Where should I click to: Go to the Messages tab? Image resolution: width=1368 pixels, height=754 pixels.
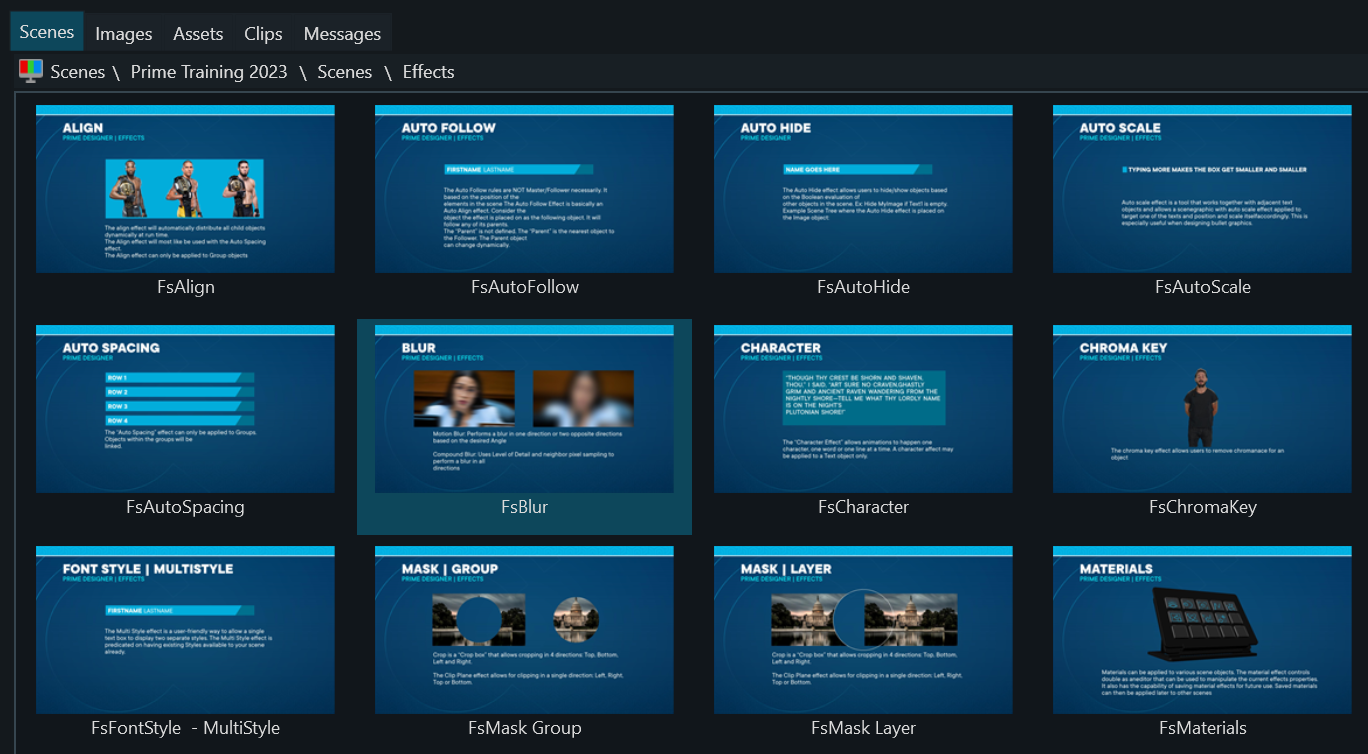pos(342,33)
